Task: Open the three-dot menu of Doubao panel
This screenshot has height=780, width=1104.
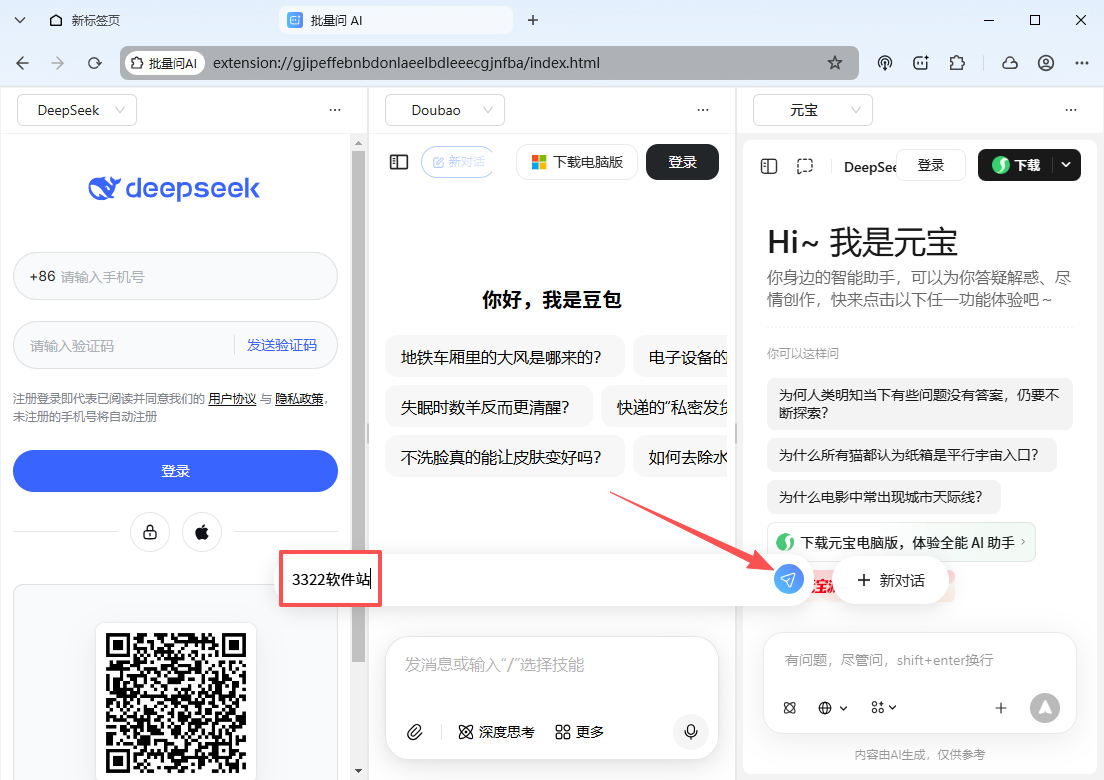Action: tap(703, 110)
